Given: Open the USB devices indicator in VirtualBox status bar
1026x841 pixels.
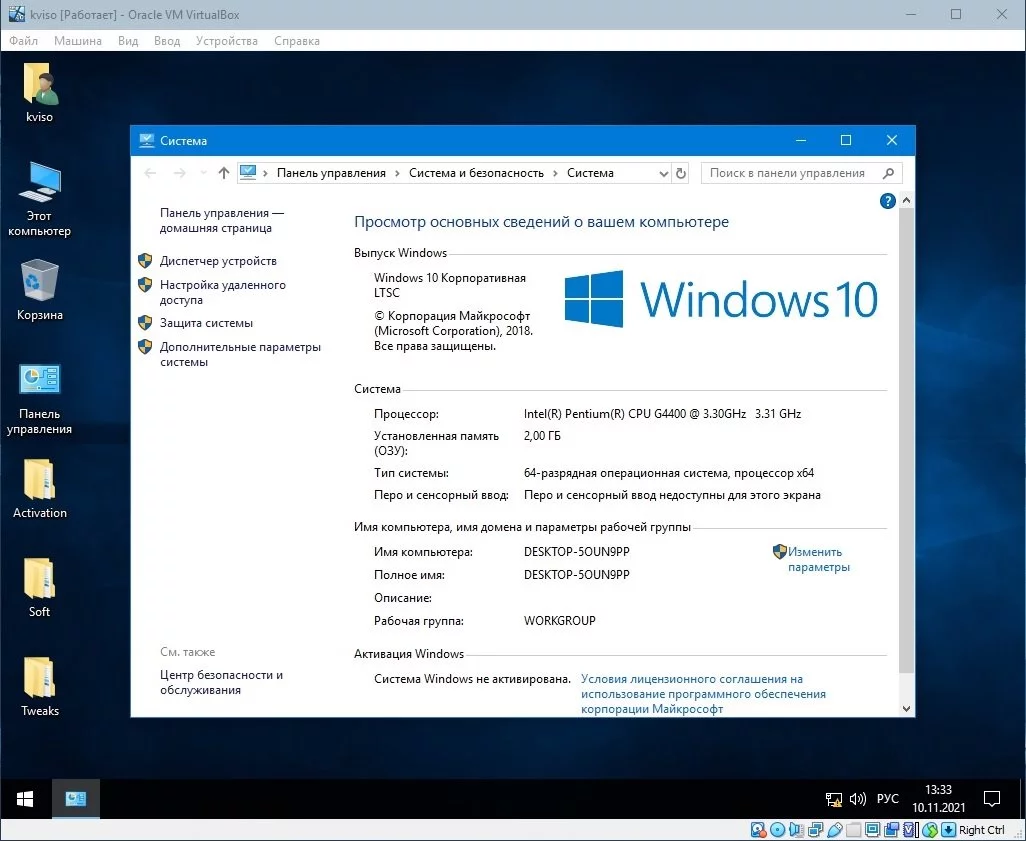Looking at the screenshot, I should click(x=834, y=830).
